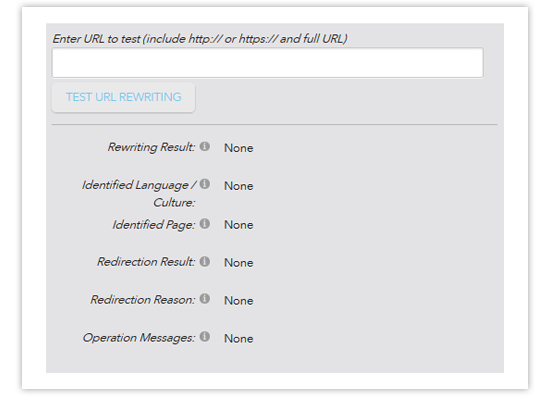This screenshot has width=550, height=403.
Task: Click the URL to test input field
Action: [268, 63]
